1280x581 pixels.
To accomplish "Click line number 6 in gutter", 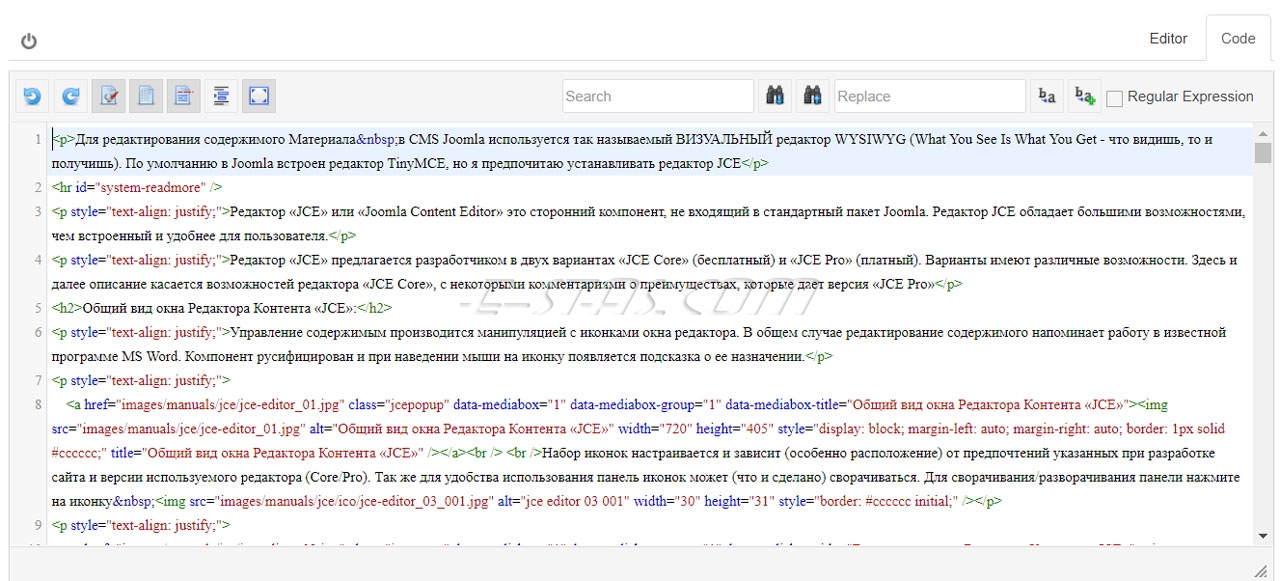I will 38,331.
